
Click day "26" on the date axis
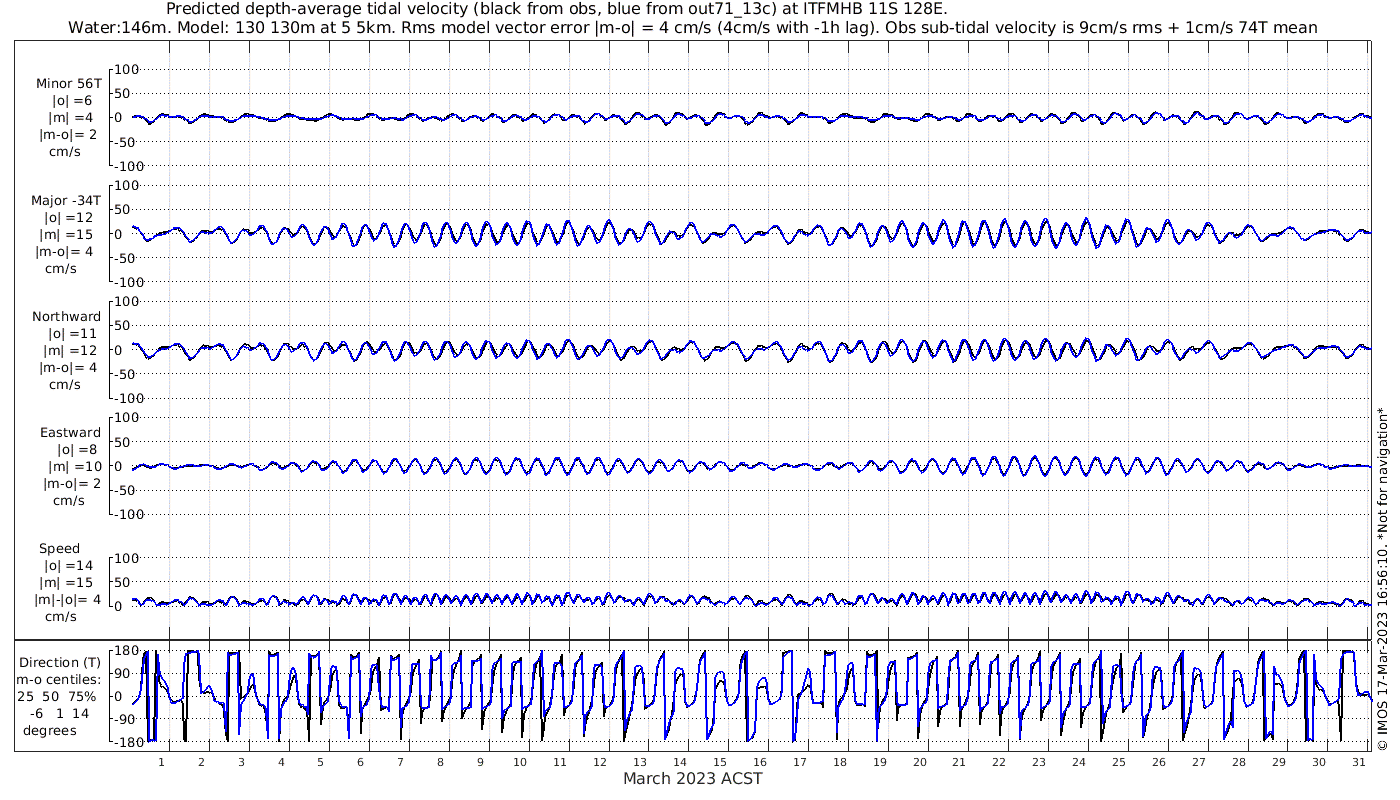click(x=1158, y=762)
